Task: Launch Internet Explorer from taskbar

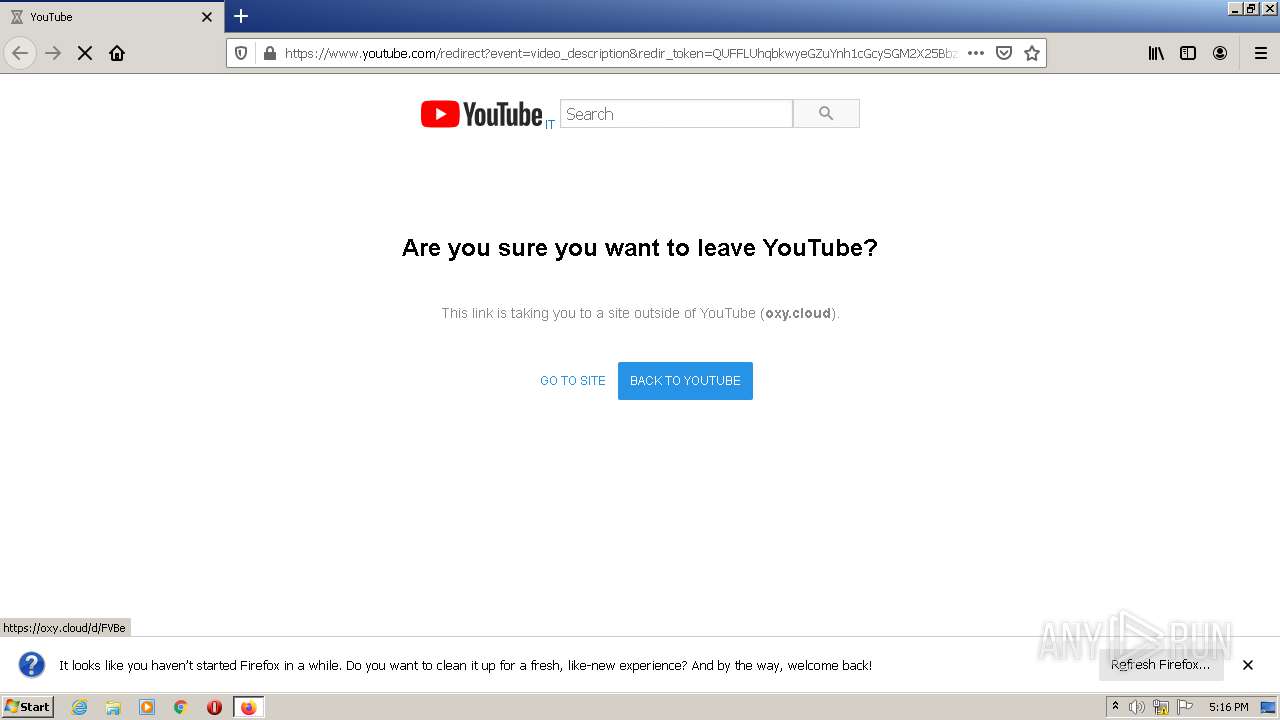Action: coord(79,707)
